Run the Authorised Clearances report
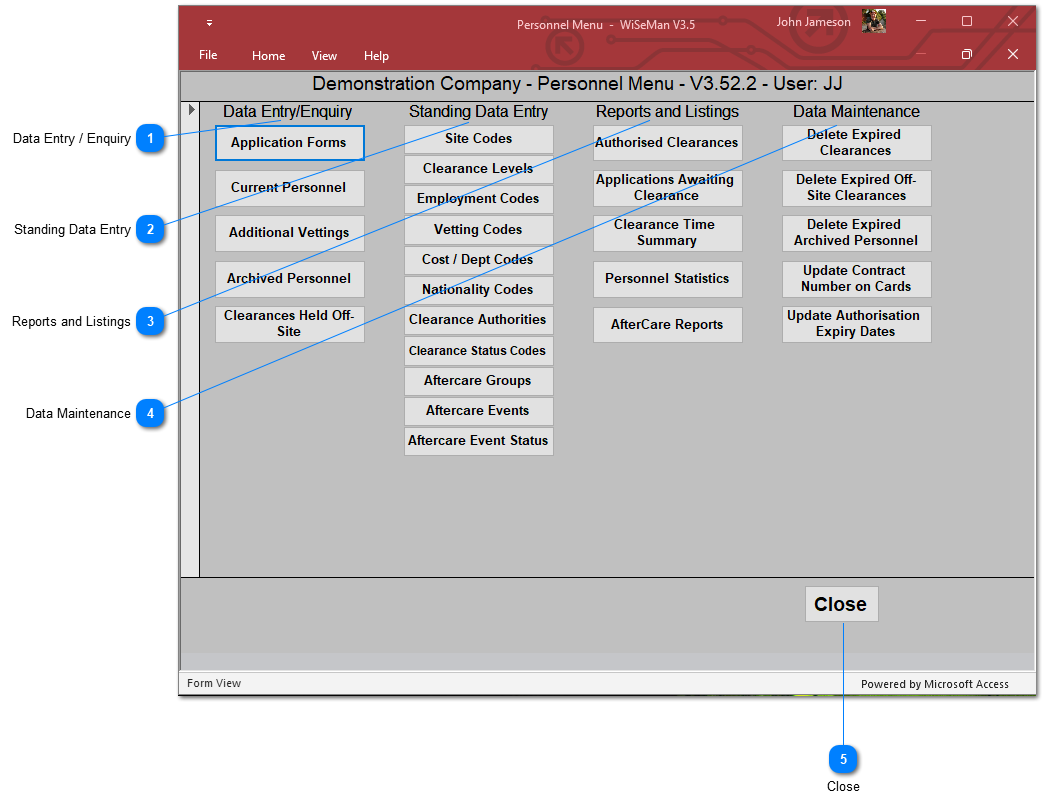Viewport: 1045px width, 810px height. (667, 143)
